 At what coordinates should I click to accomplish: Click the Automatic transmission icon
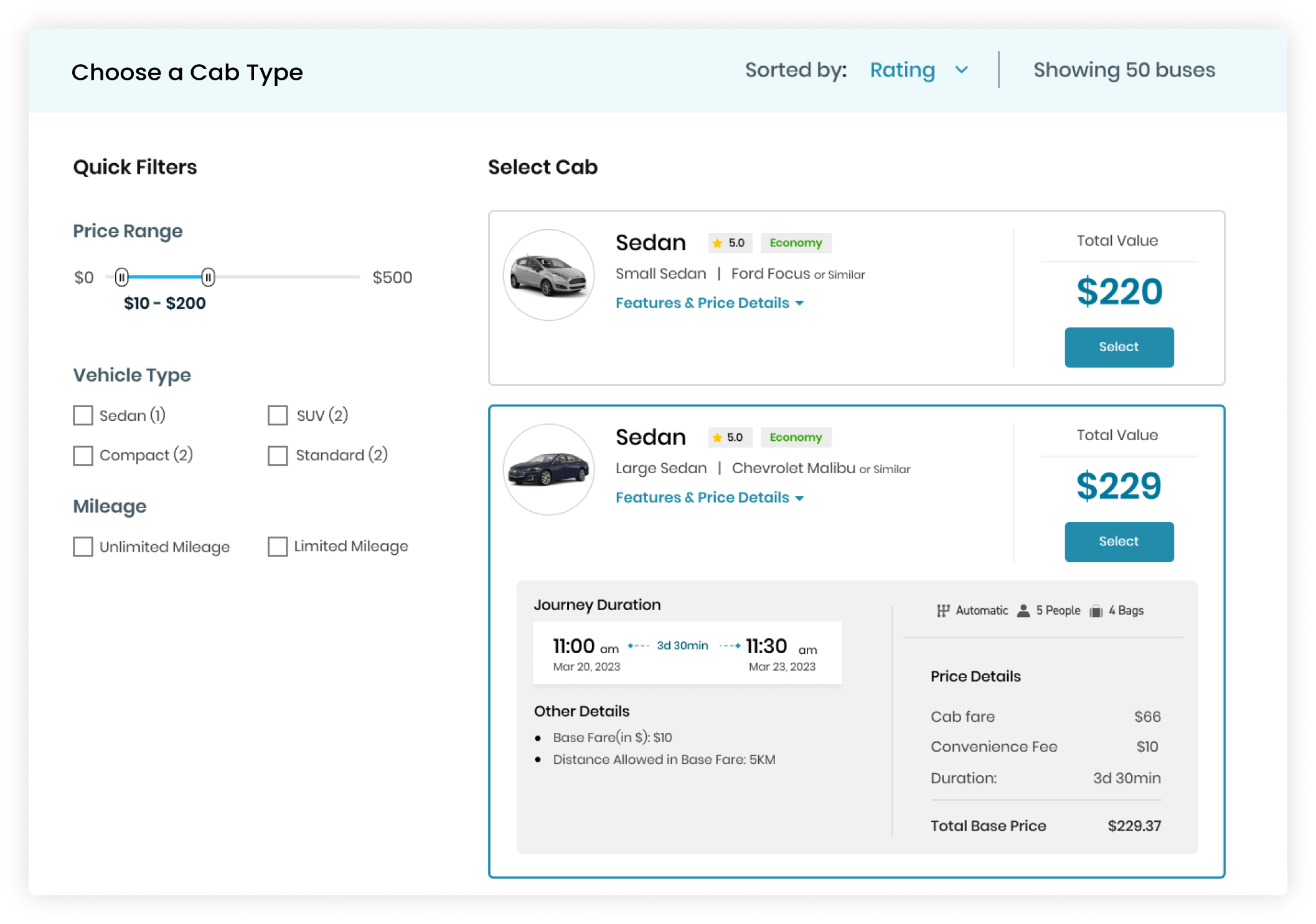(943, 611)
